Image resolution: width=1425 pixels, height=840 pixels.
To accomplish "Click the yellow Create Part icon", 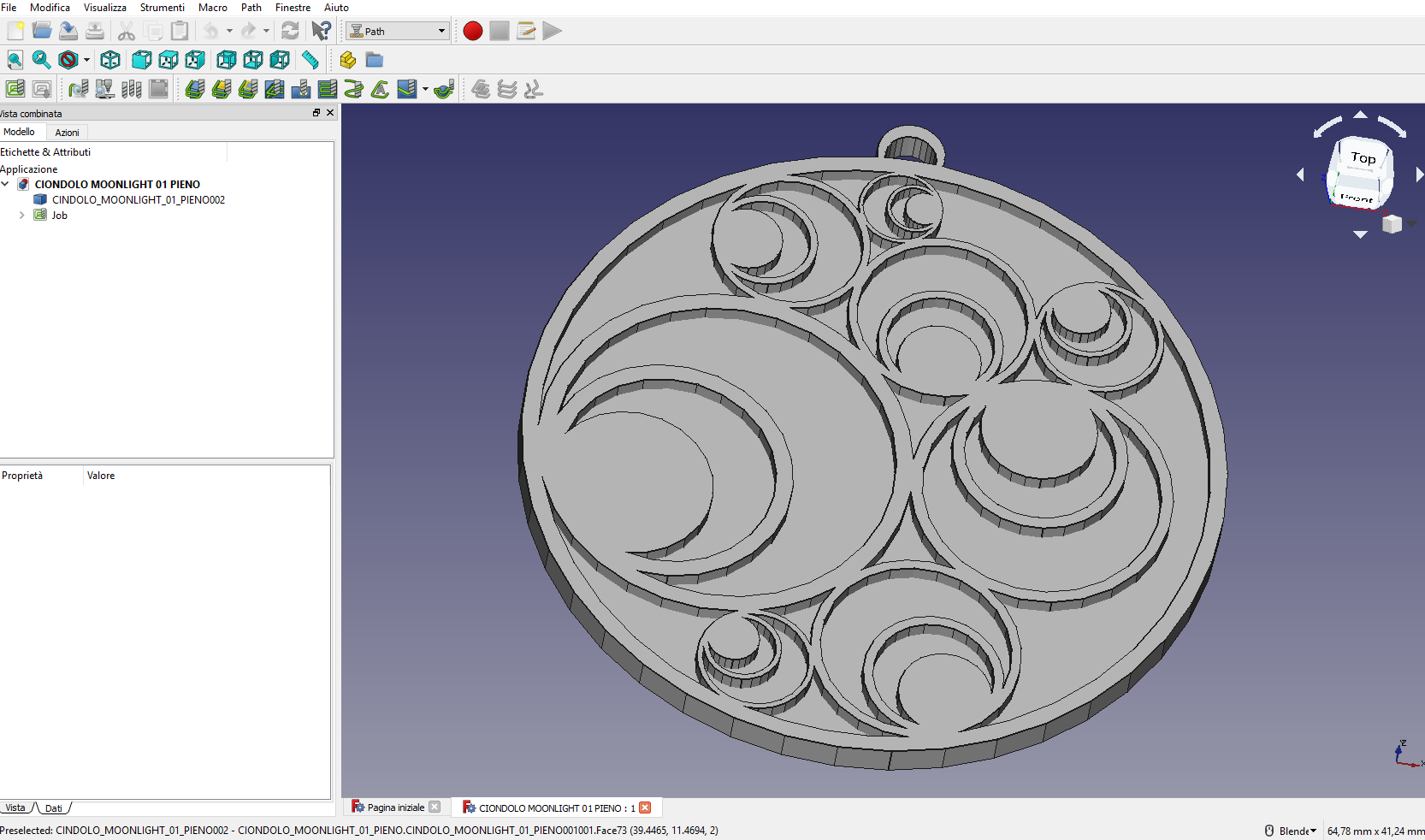I will point(347,60).
